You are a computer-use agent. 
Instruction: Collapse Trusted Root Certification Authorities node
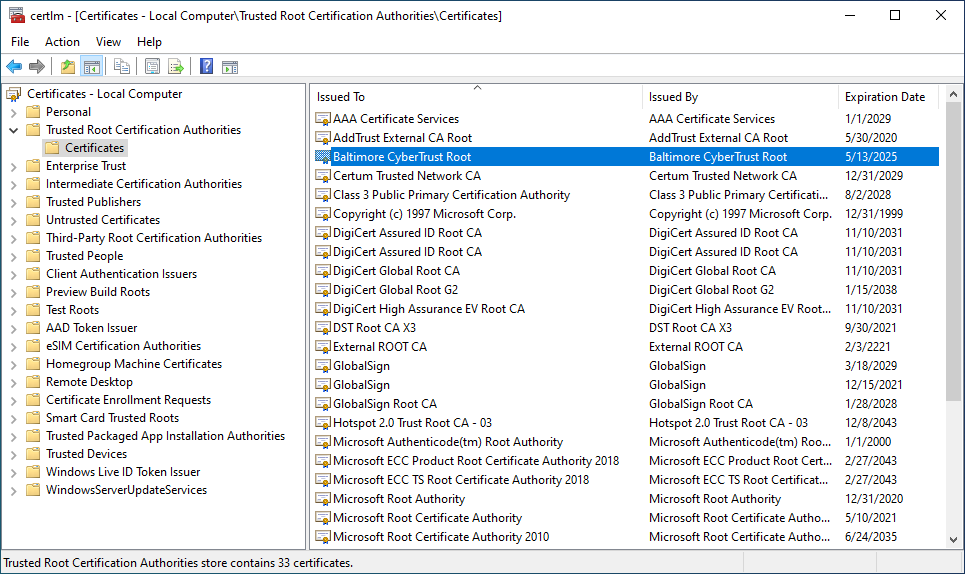14,130
